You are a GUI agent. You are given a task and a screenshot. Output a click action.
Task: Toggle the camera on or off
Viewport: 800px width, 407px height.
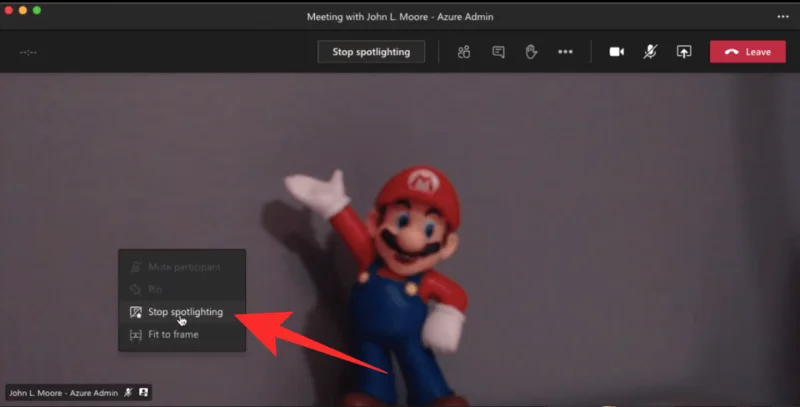click(616, 52)
